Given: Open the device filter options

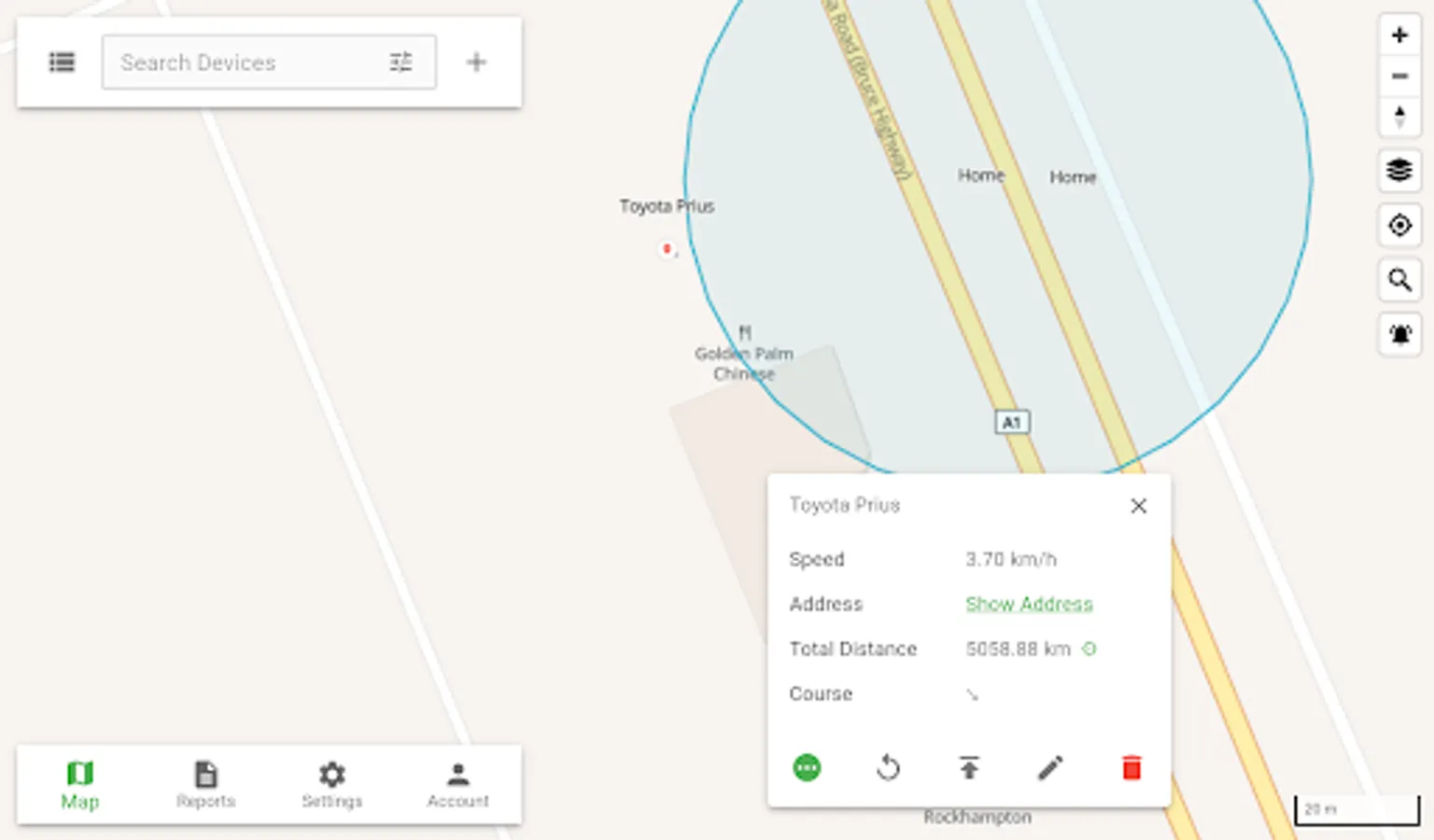Looking at the screenshot, I should 401,63.
